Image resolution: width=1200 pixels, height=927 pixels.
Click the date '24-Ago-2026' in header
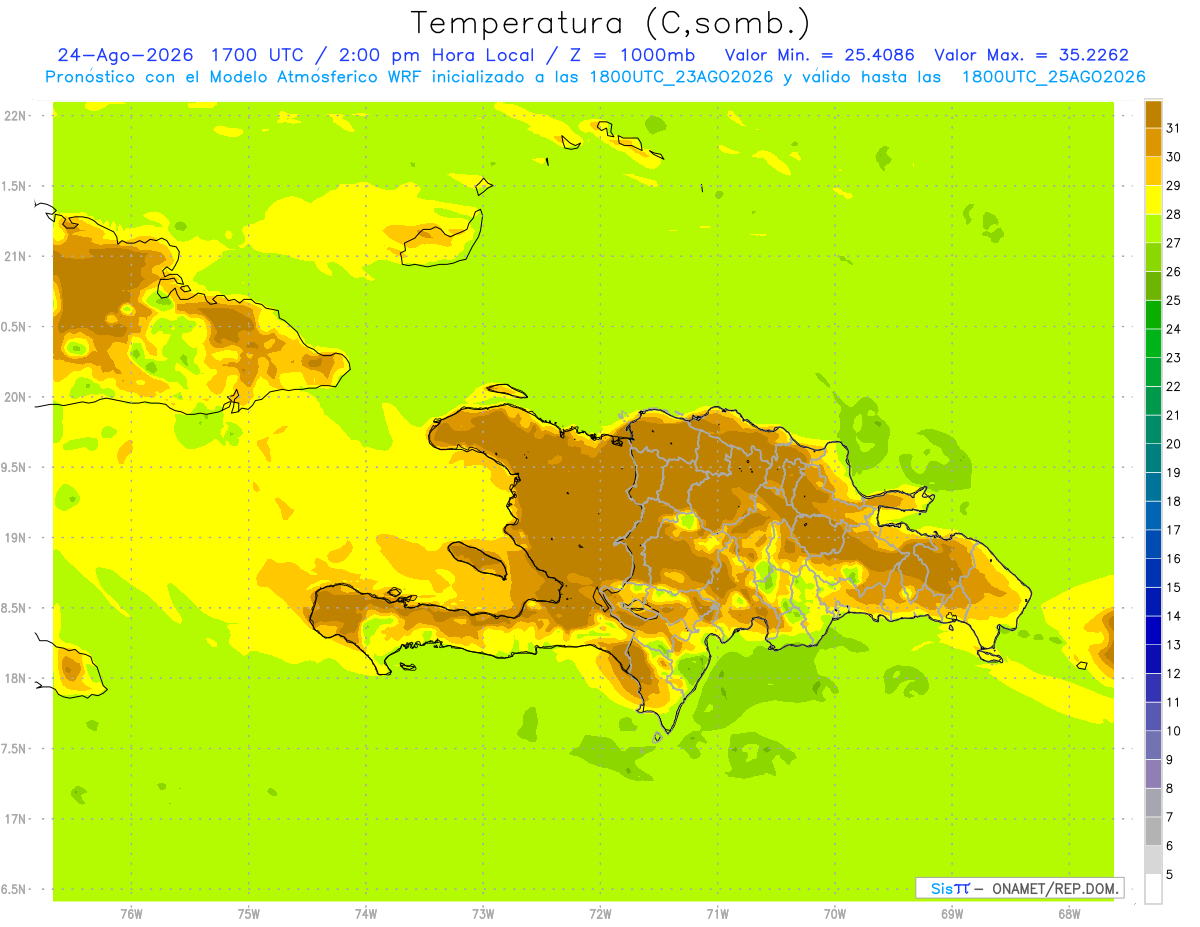(124, 55)
